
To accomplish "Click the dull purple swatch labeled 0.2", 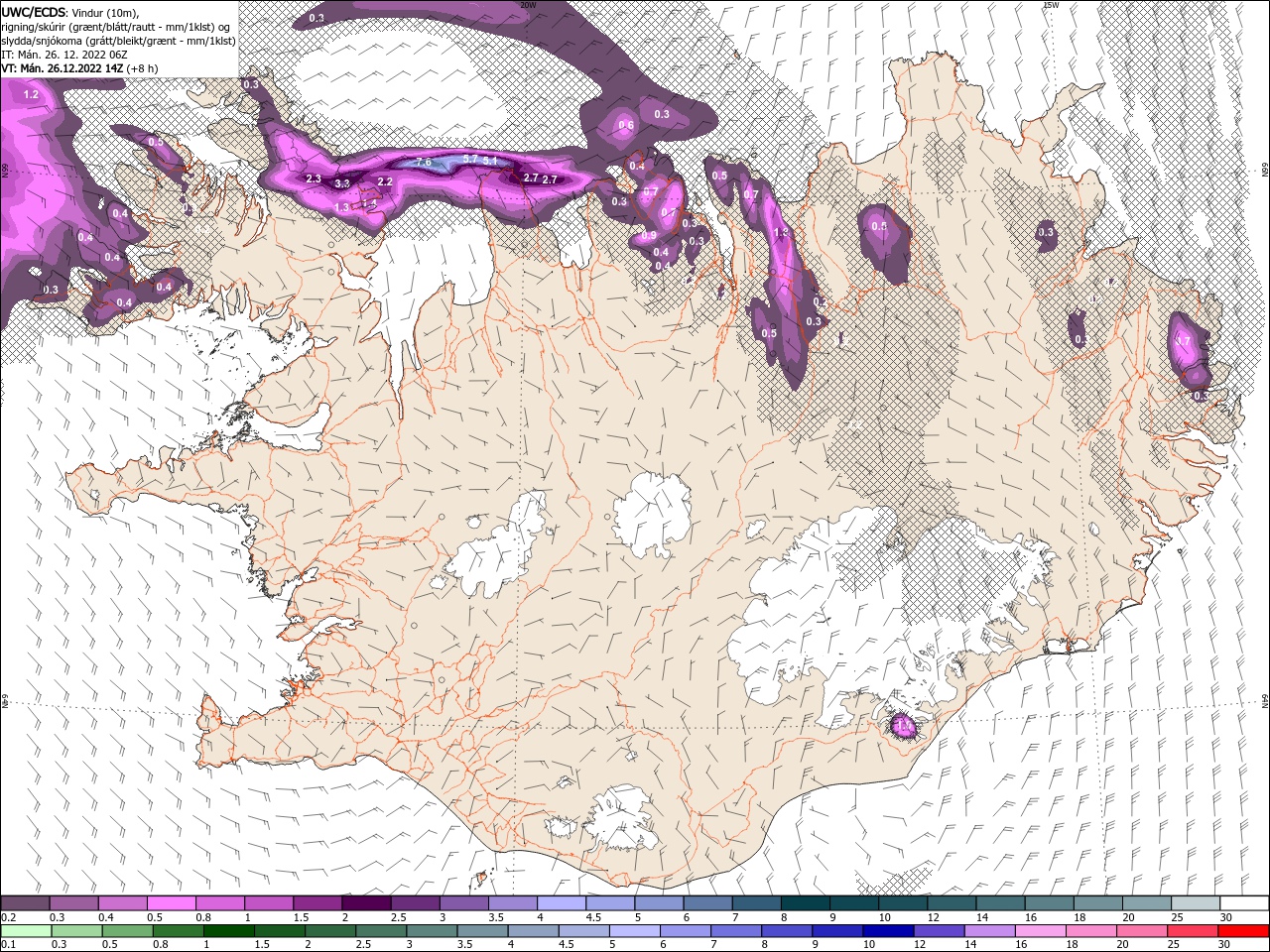I will [x=25, y=903].
